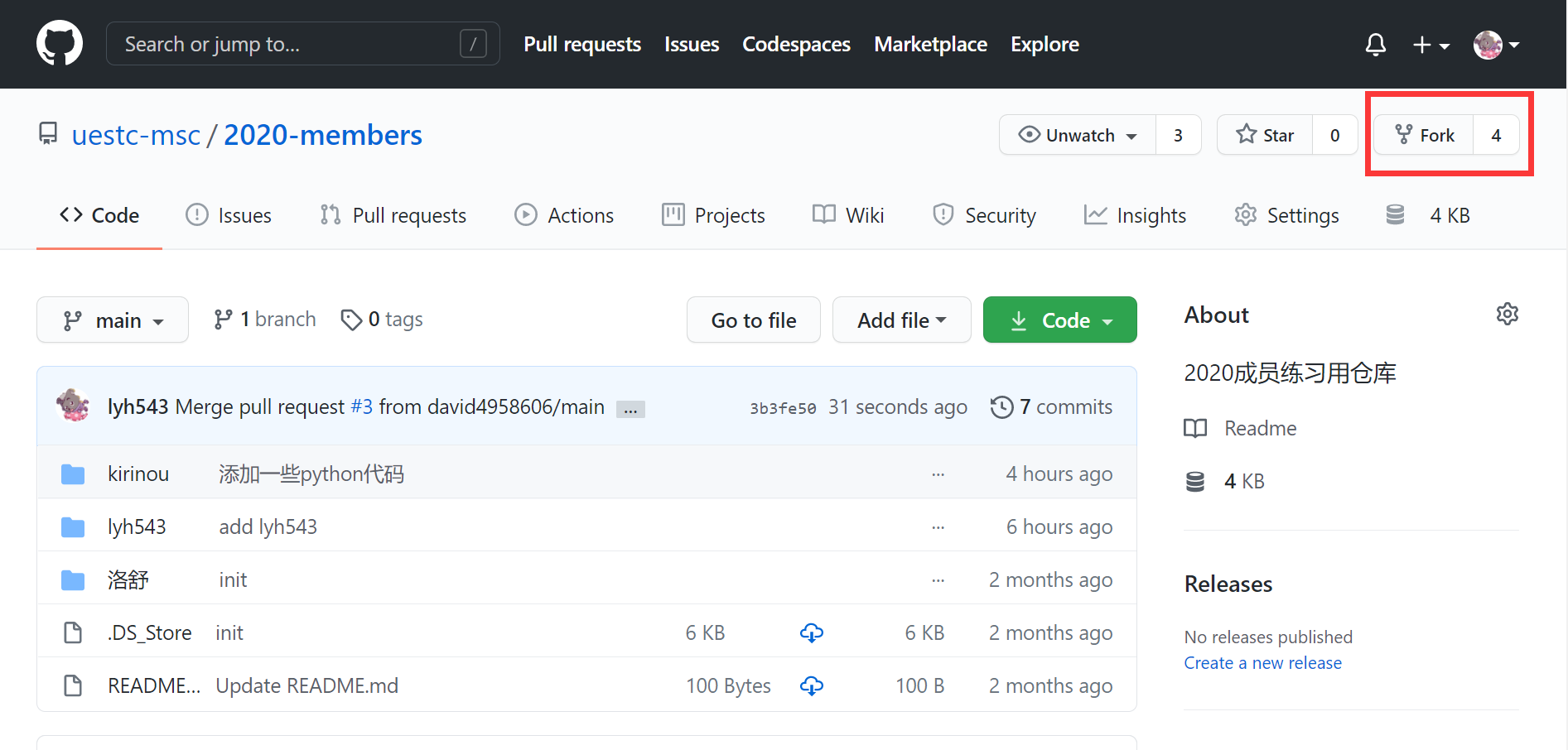This screenshot has height=750, width=1568.
Task: Switch to the Projects tab
Action: click(x=713, y=215)
